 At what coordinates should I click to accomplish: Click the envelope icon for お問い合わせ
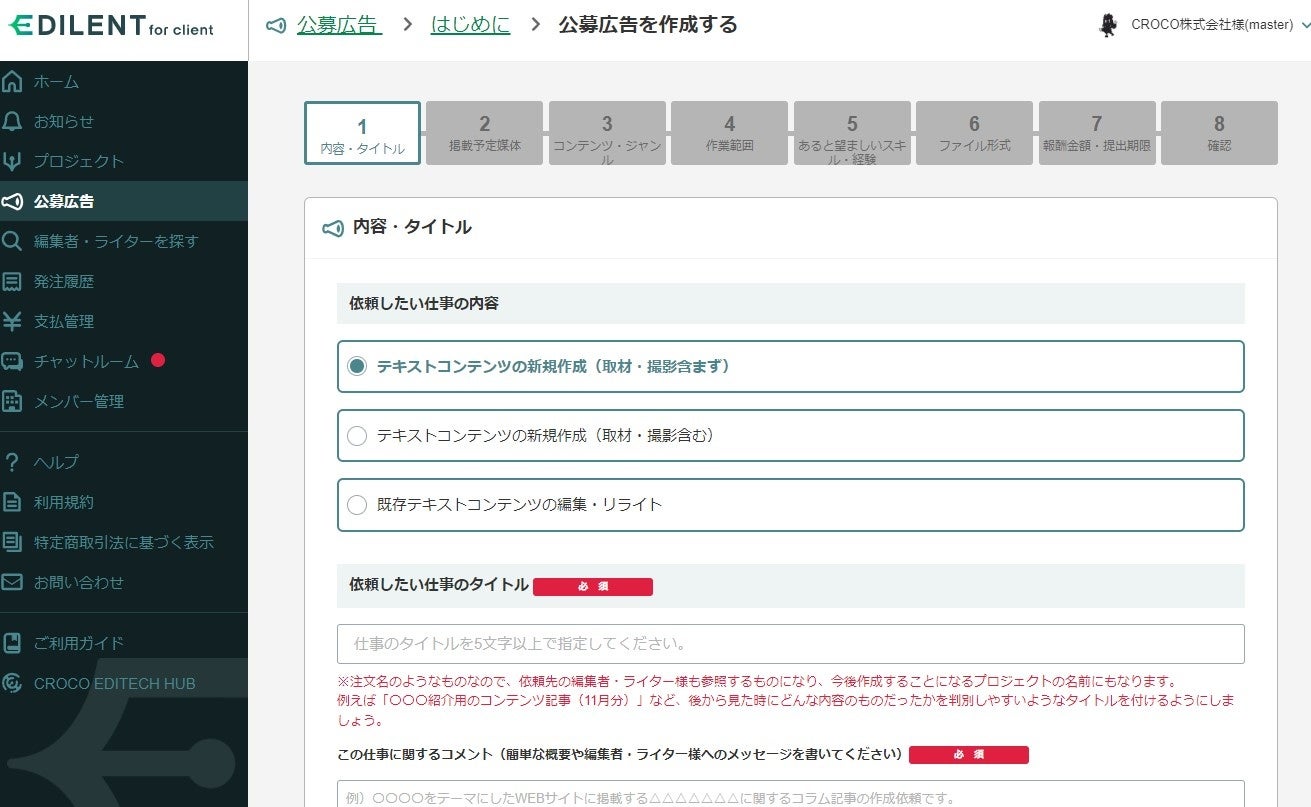[x=12, y=582]
